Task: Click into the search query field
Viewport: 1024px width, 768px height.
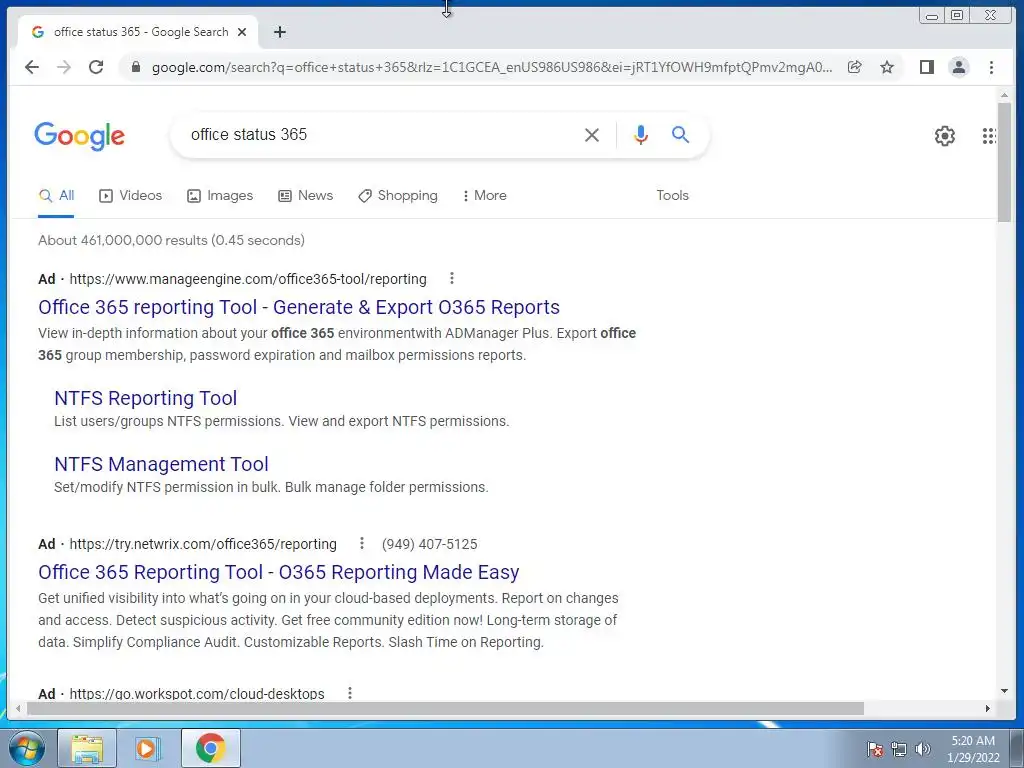Action: point(379,135)
